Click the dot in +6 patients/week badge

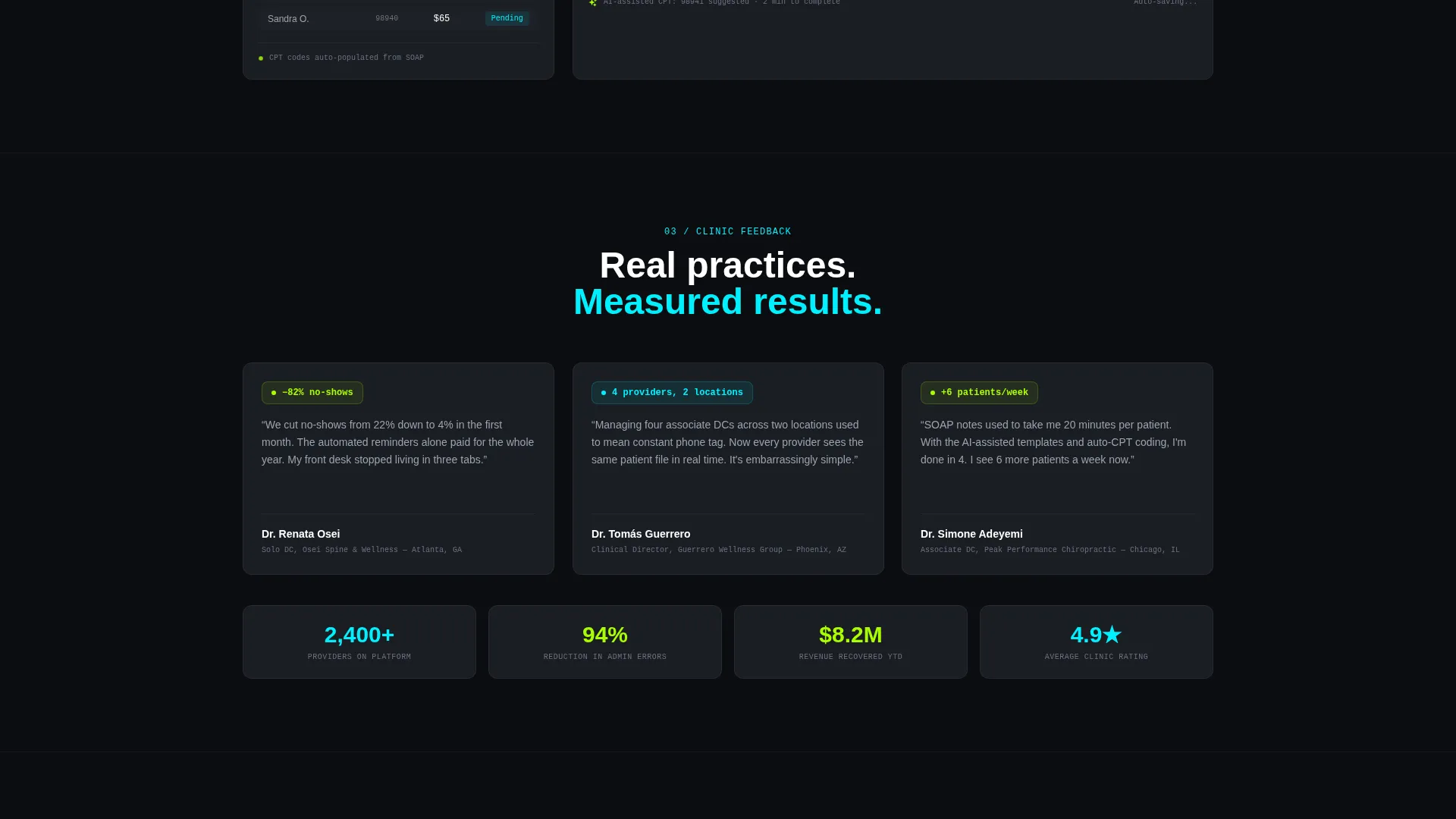933,393
